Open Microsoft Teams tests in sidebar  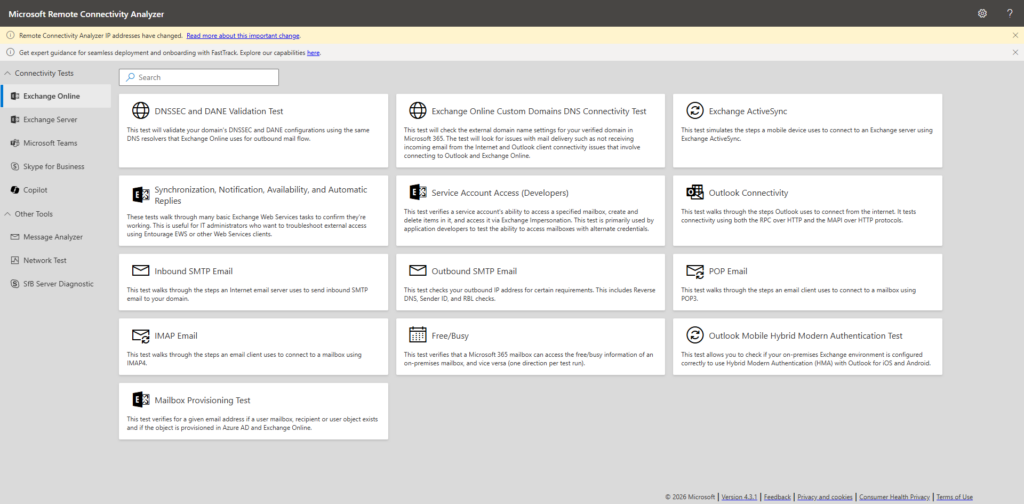(x=50, y=143)
